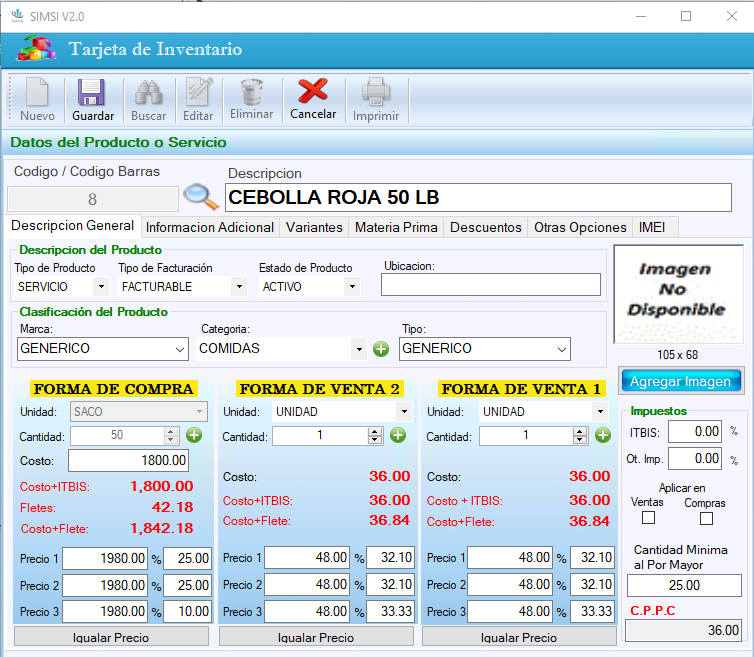Open product lookup magnifying glass
Screen dimensions: 754x657
tap(201, 197)
